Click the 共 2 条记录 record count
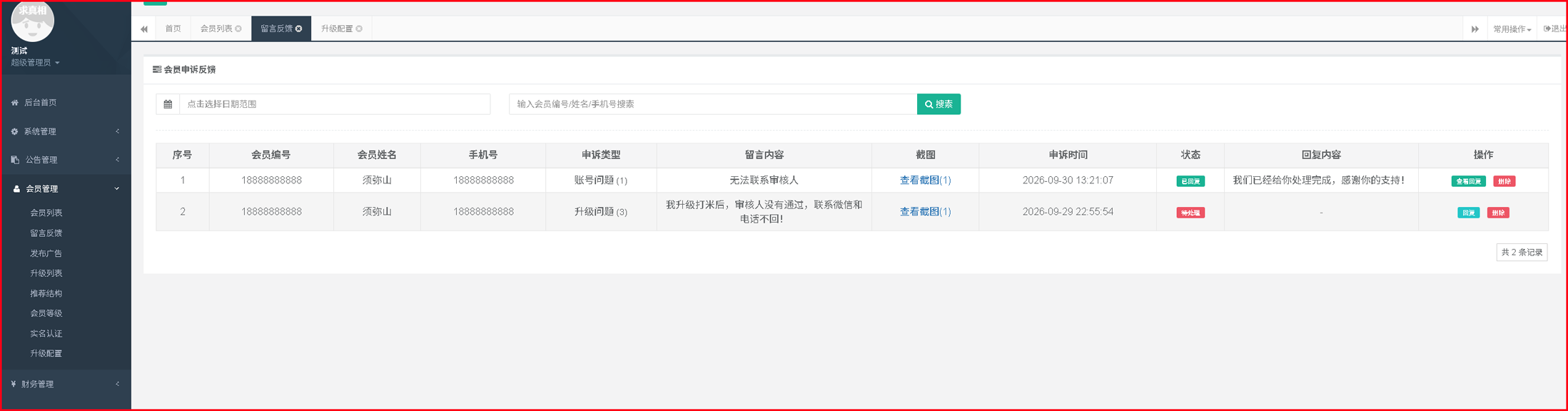1568x411 pixels. (1522, 252)
